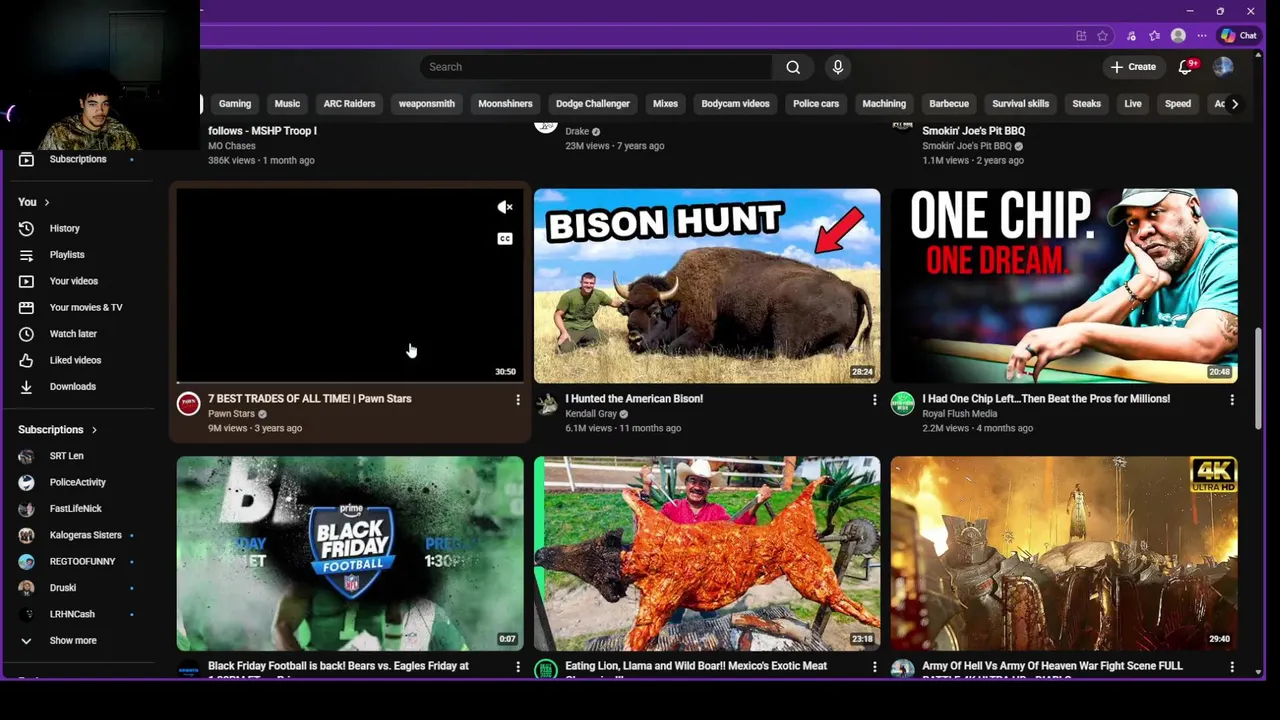1280x720 pixels.
Task: Click the Pawn Stars preview progress bar
Action: 350,382
